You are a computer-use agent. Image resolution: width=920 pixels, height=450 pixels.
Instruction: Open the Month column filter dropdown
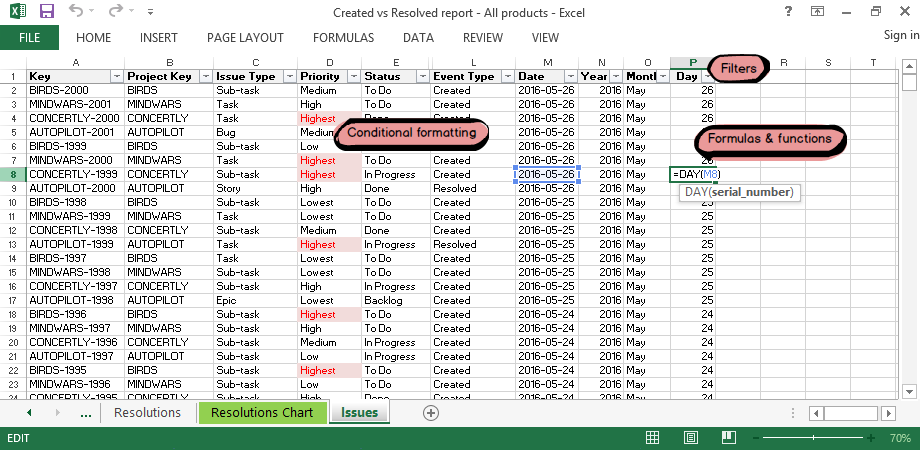pyautogui.click(x=663, y=77)
